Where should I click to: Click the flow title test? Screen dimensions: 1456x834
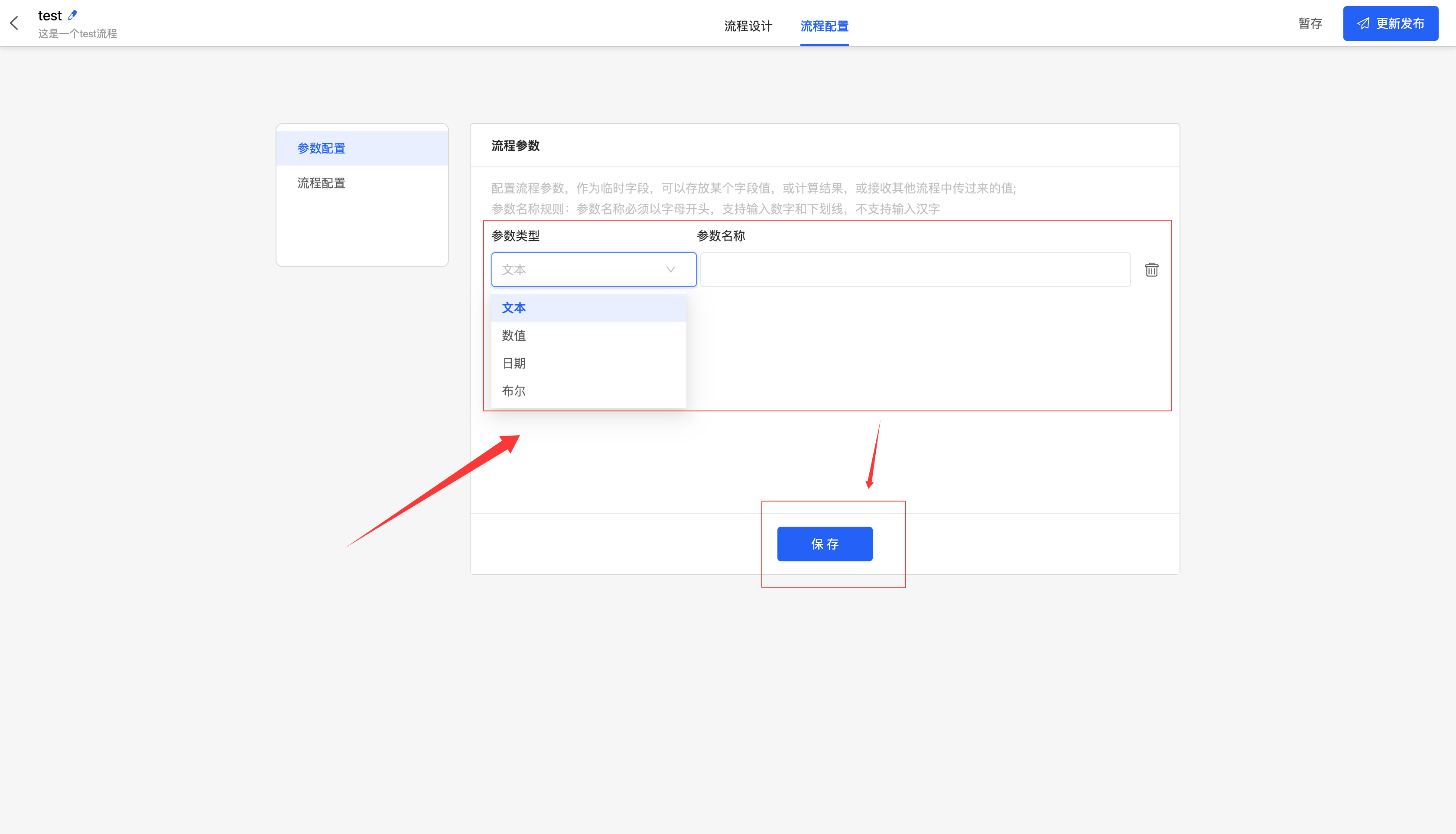50,16
